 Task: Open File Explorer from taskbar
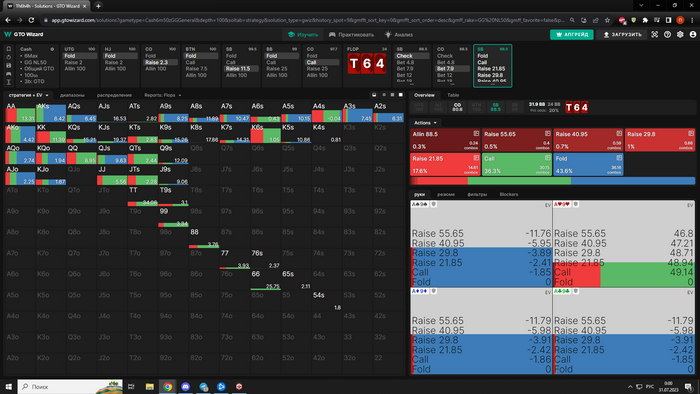pos(150,386)
